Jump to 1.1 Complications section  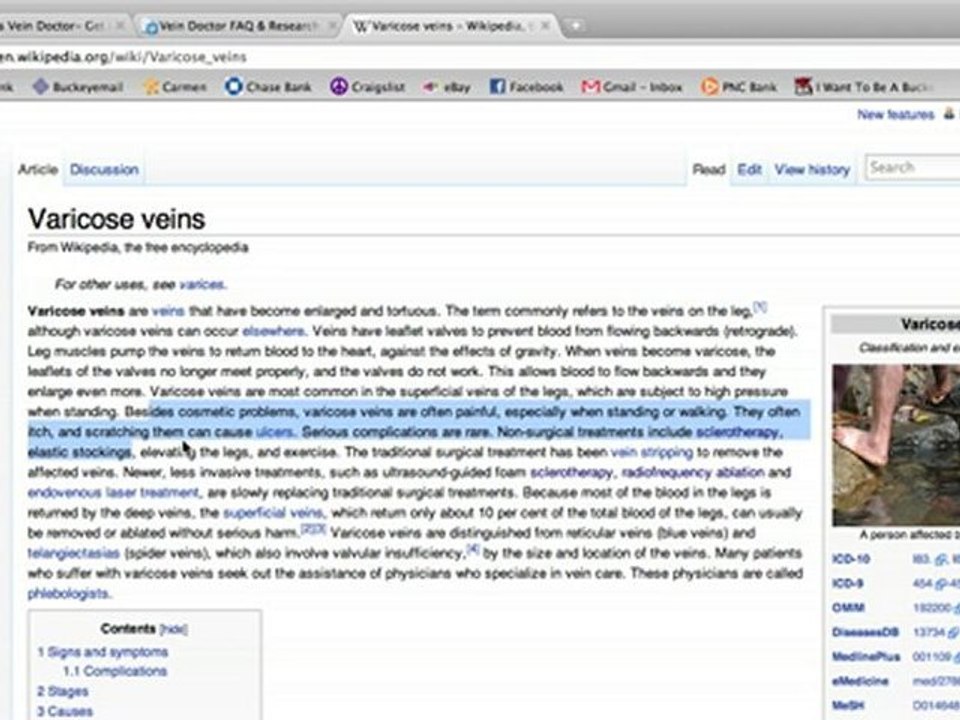pos(115,672)
